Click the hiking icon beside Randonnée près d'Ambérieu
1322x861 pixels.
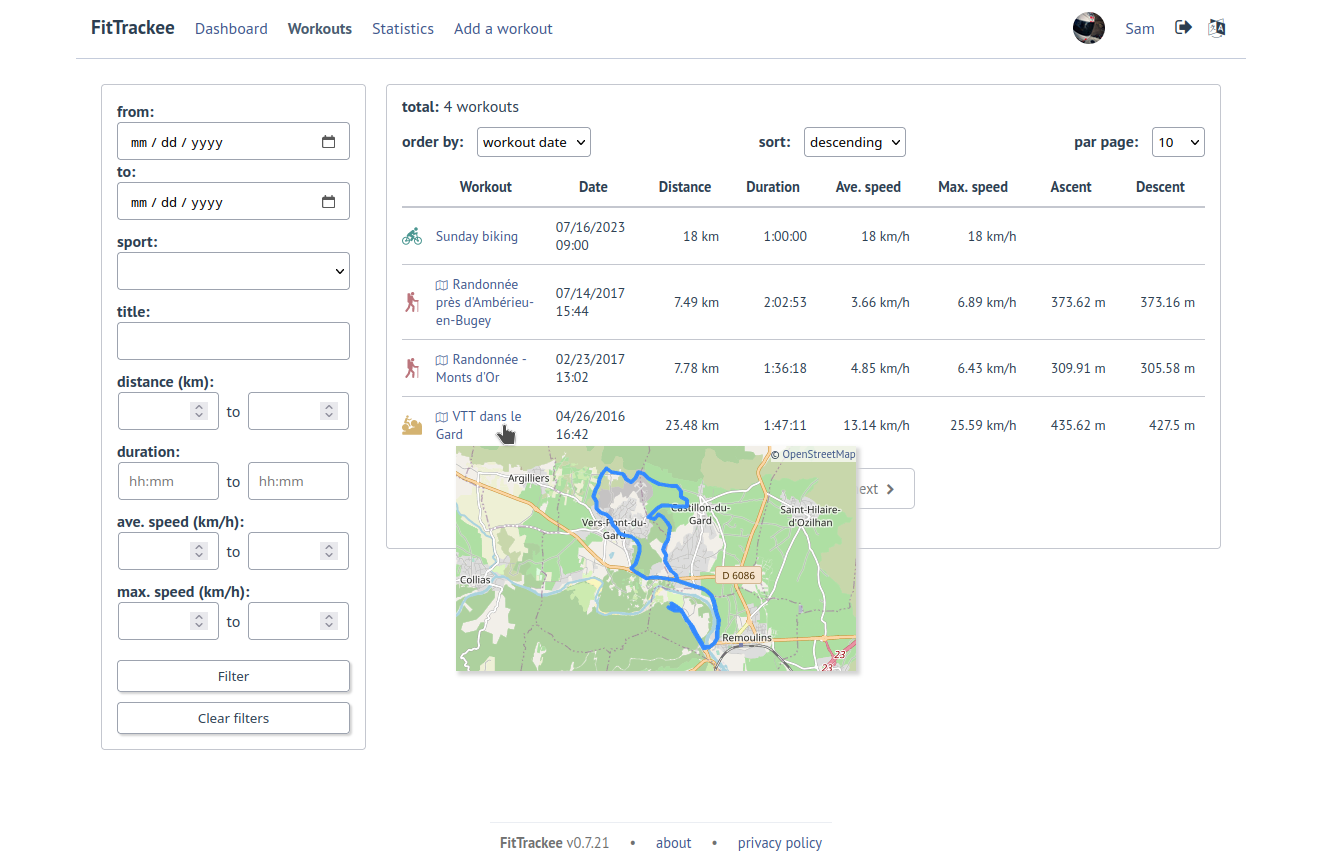[x=412, y=302]
